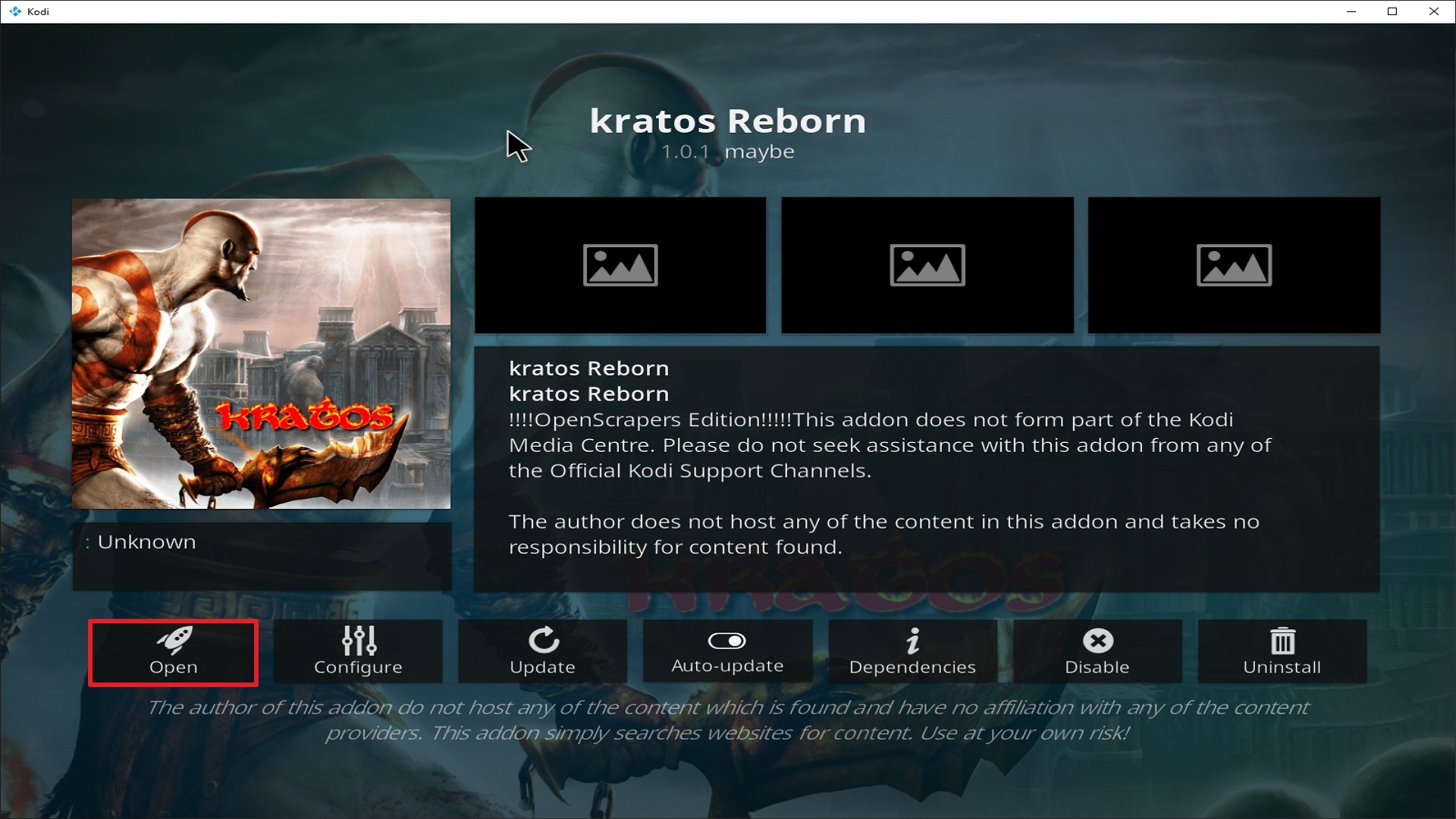Click the 'Unknown' info label
This screenshot has width=1456, height=819.
click(x=146, y=542)
